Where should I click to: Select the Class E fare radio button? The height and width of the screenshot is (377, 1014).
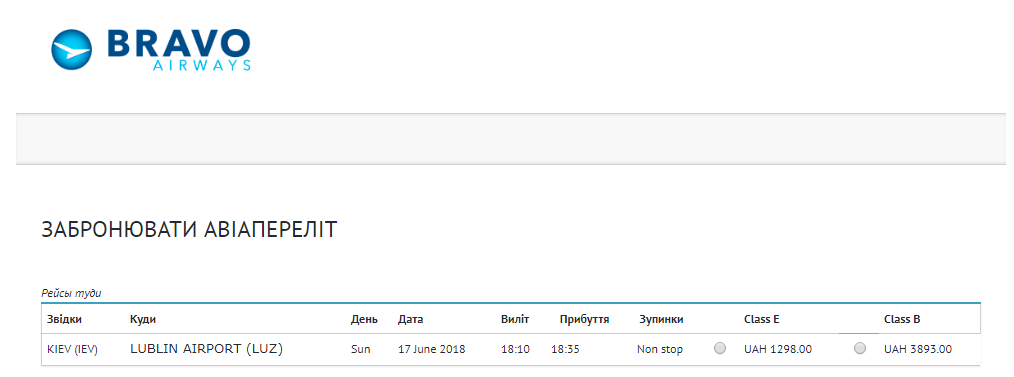pos(720,349)
